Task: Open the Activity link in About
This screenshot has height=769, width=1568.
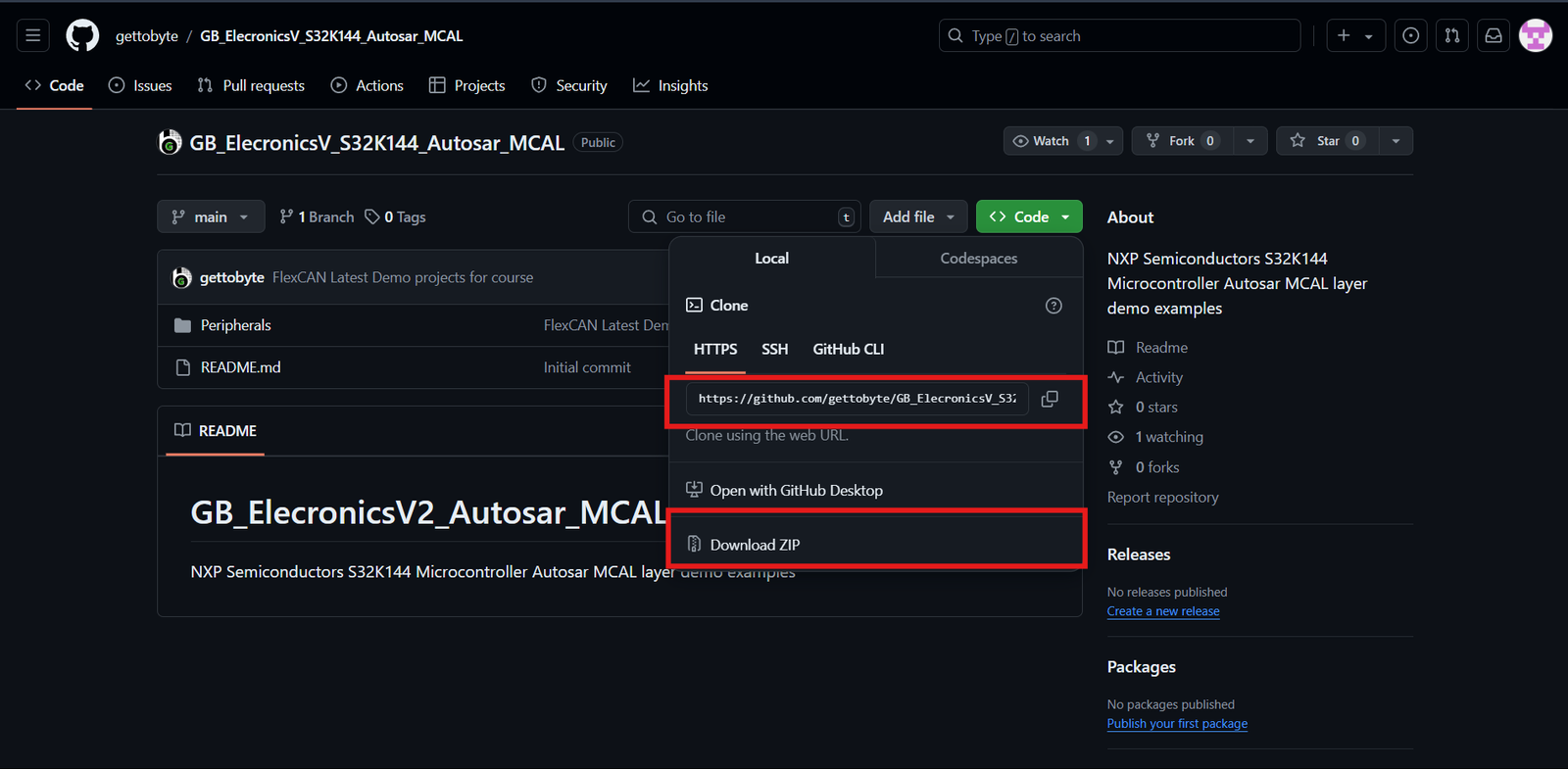Action: 1146,377
